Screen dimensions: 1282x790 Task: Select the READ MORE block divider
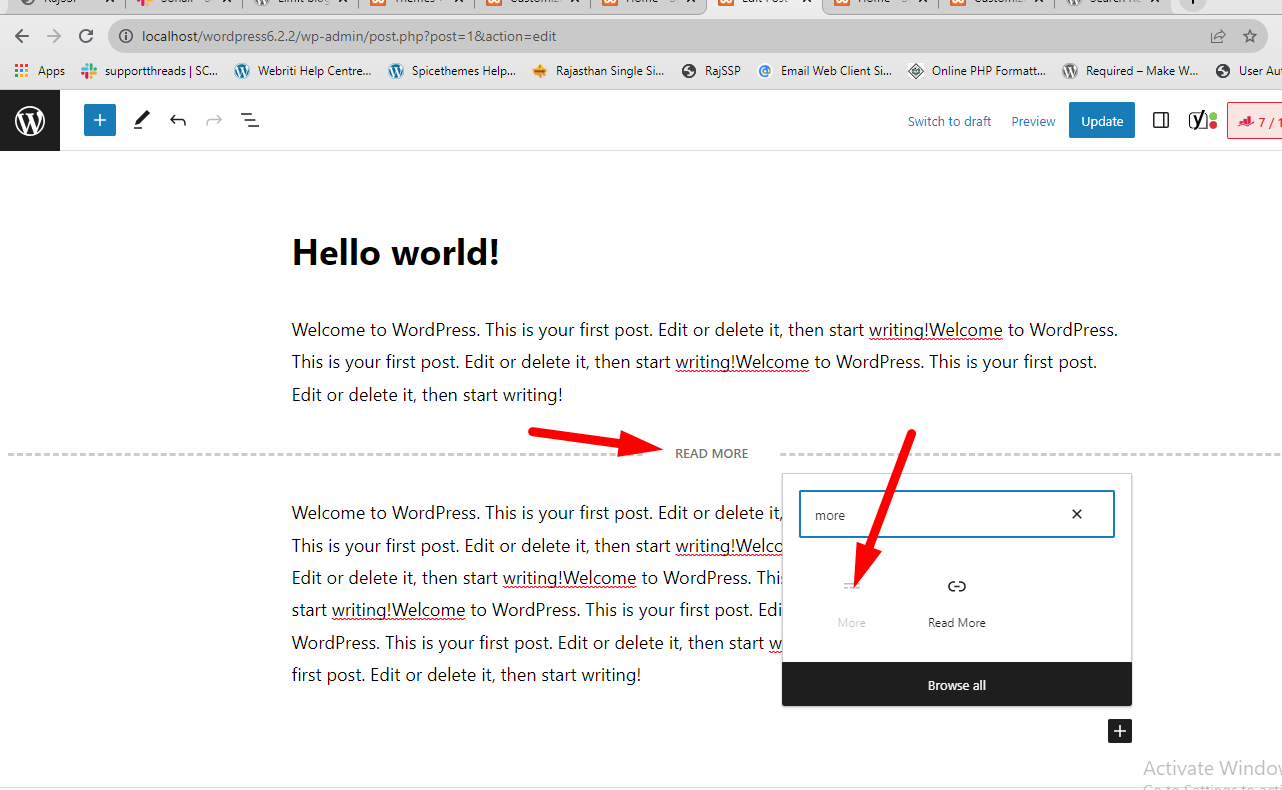pyautogui.click(x=712, y=454)
